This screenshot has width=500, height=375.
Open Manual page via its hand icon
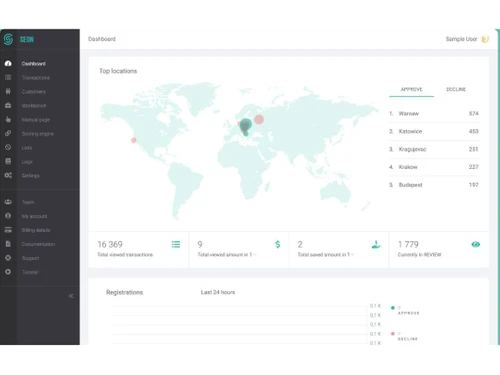coord(8,119)
